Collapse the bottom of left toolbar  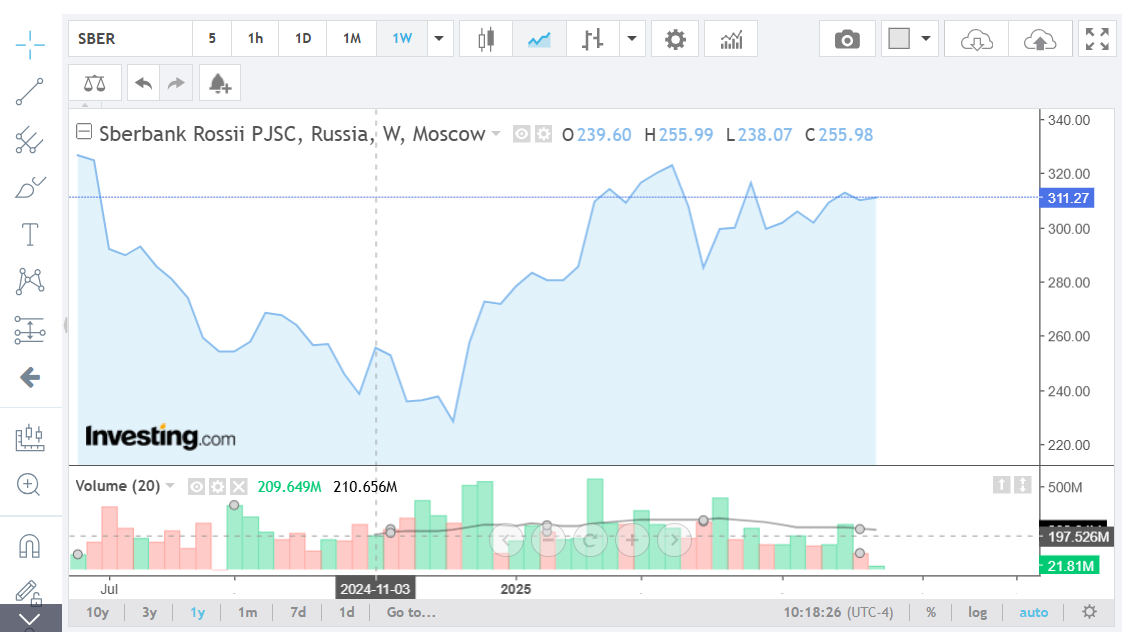pyautogui.click(x=30, y=618)
